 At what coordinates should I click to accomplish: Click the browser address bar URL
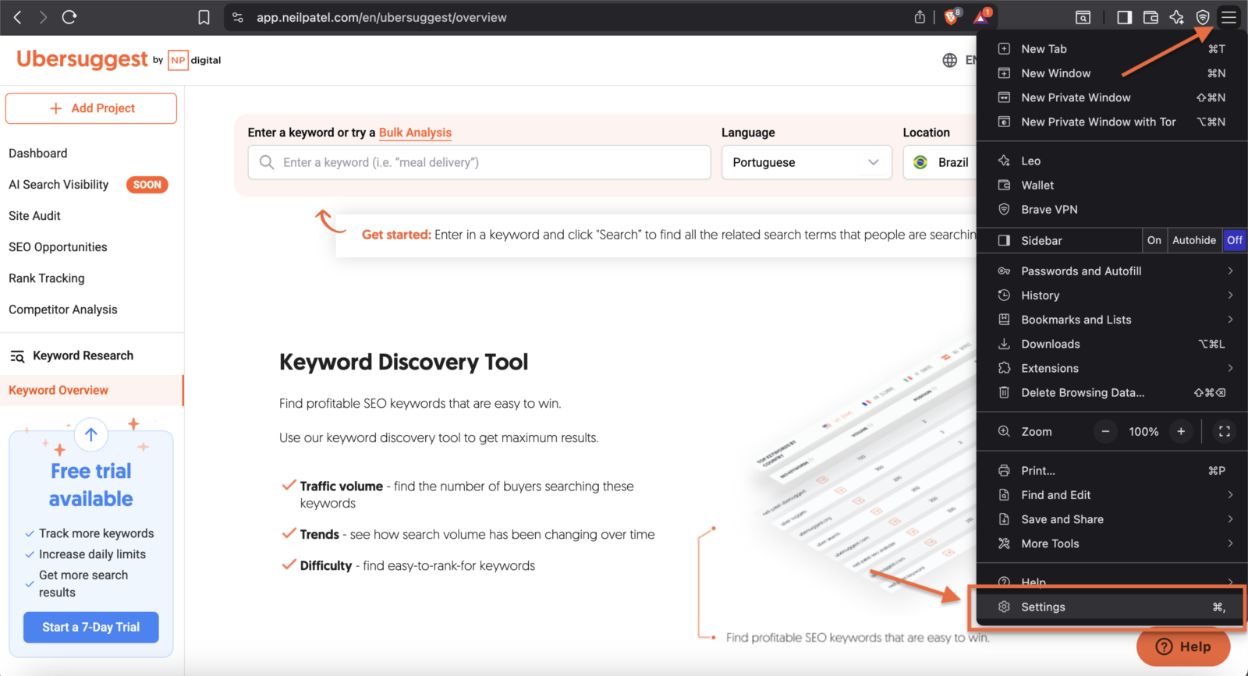pos(382,17)
